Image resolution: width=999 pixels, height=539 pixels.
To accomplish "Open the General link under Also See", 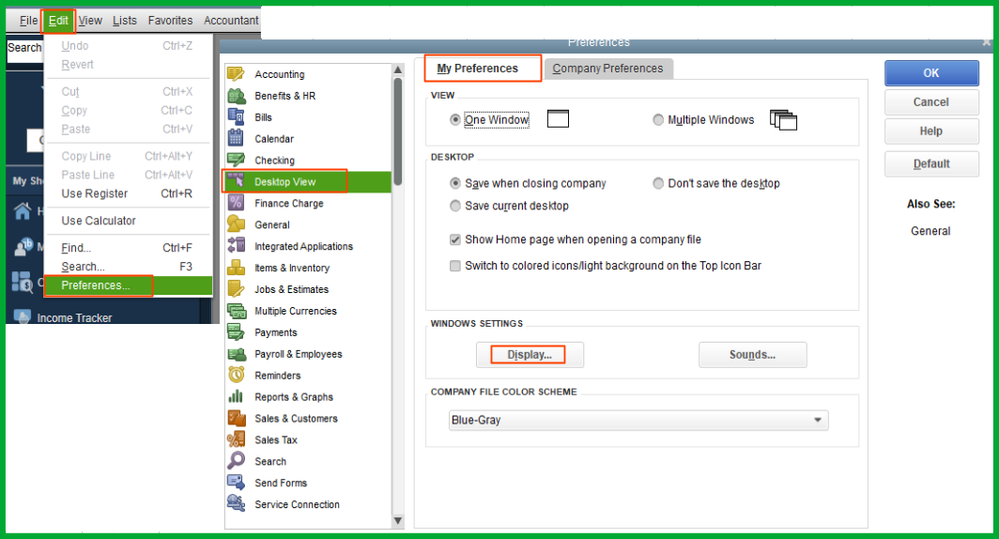I will click(930, 231).
